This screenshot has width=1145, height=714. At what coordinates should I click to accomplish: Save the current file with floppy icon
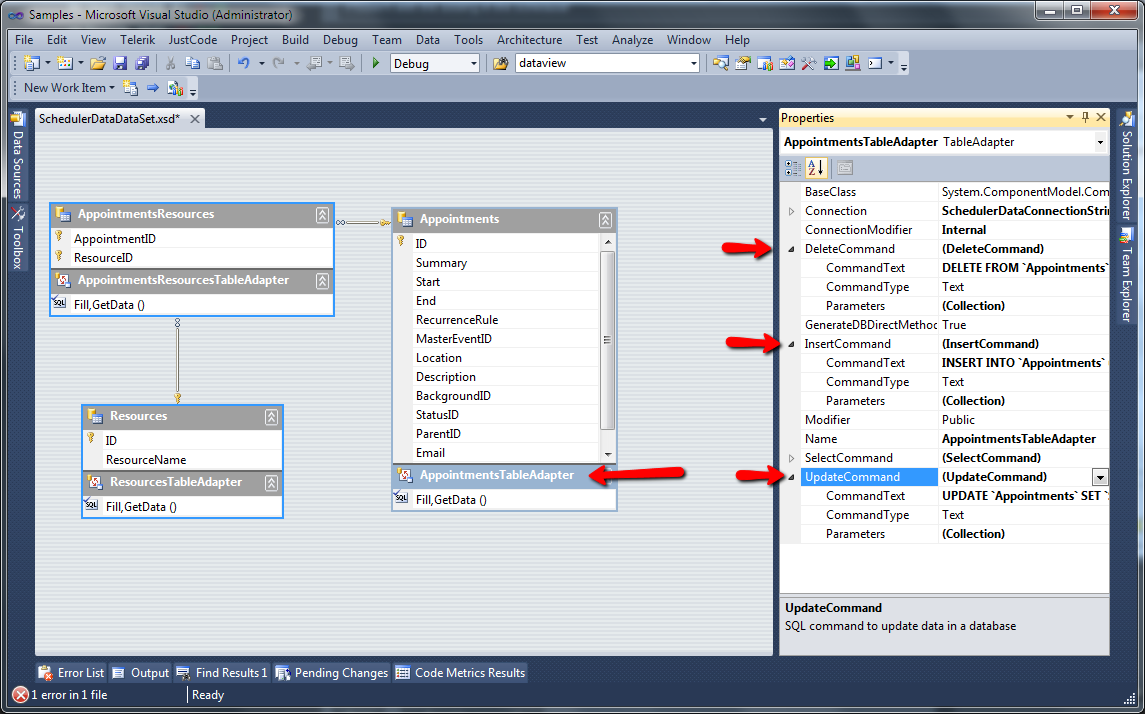(x=120, y=64)
